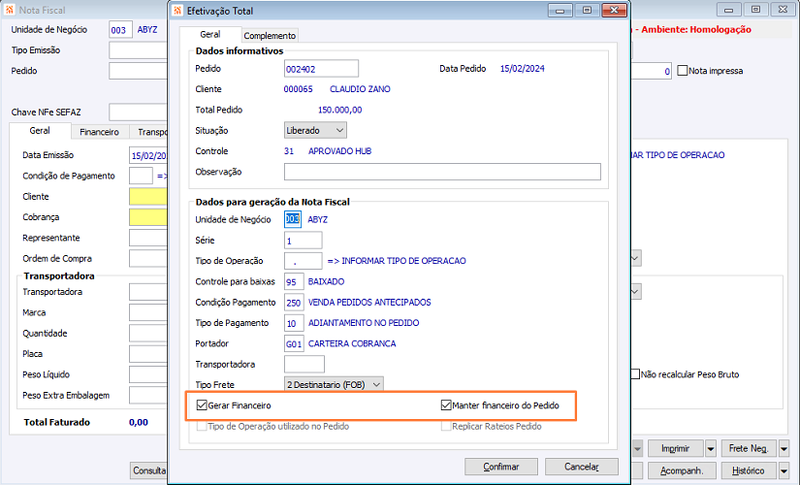Click the Pedido field with 002402
Viewport: 800px width, 485px height.
pyautogui.click(x=321, y=68)
